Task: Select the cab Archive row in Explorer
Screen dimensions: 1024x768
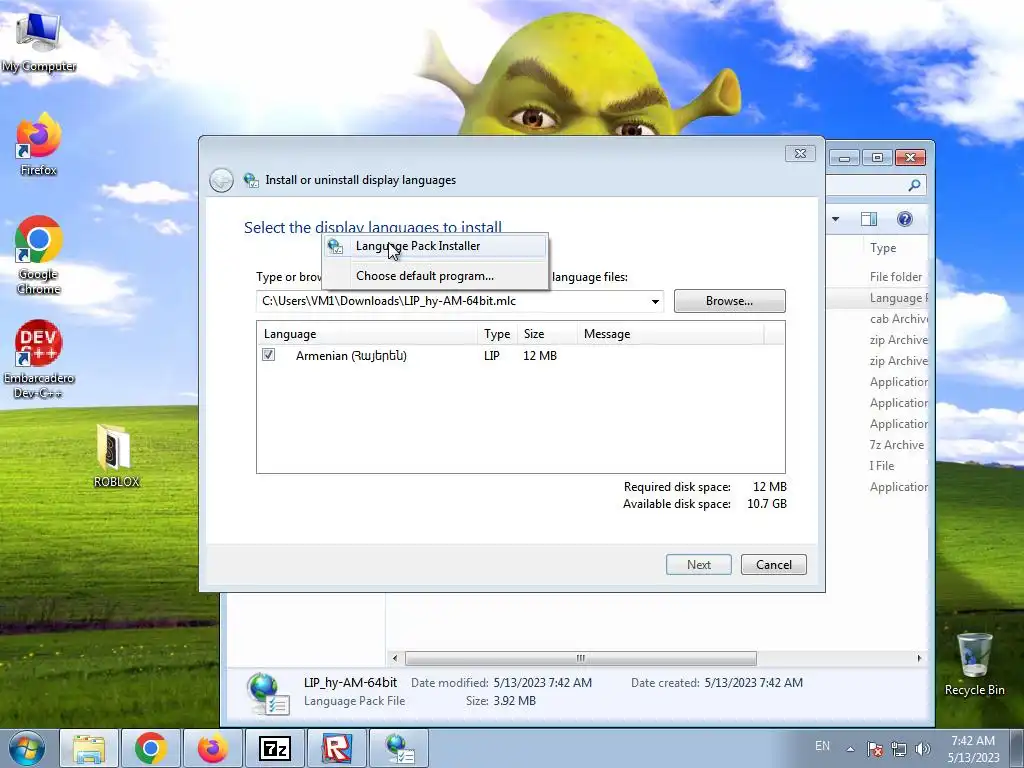Action: (x=899, y=319)
